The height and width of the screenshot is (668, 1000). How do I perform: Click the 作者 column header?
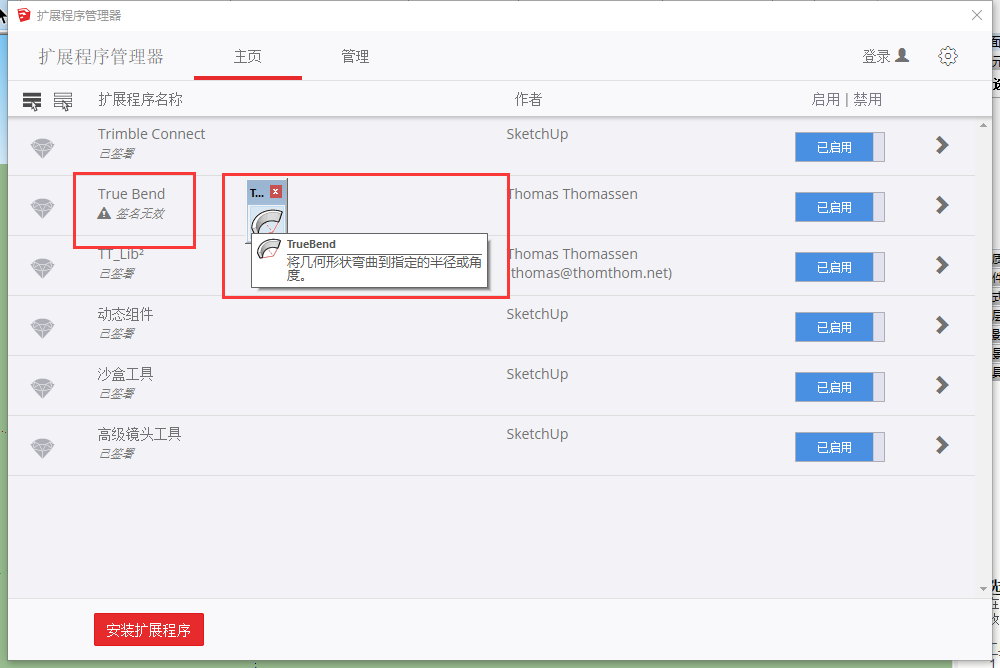pos(528,100)
